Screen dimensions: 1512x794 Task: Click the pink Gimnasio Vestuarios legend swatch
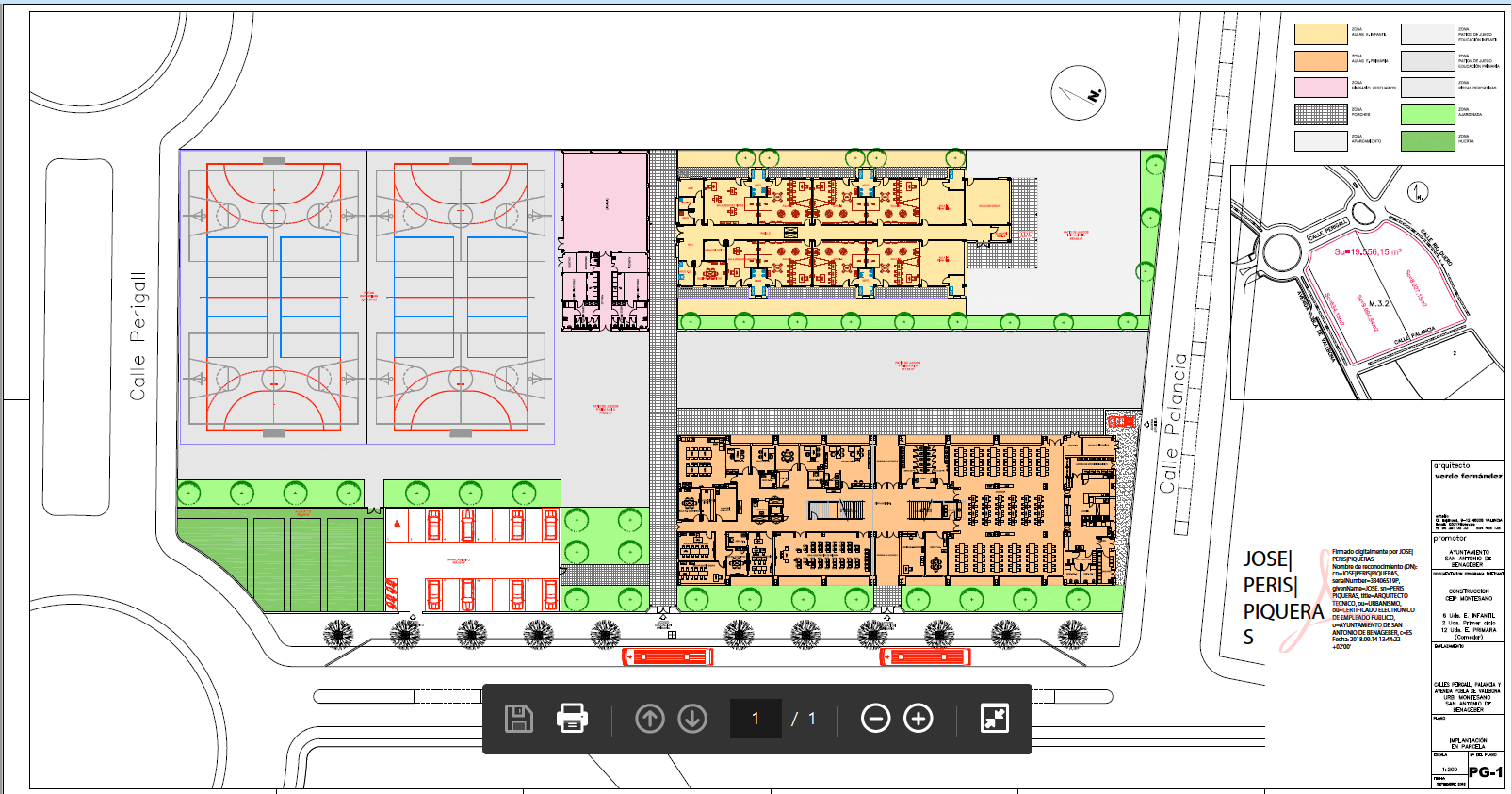coord(1320,88)
